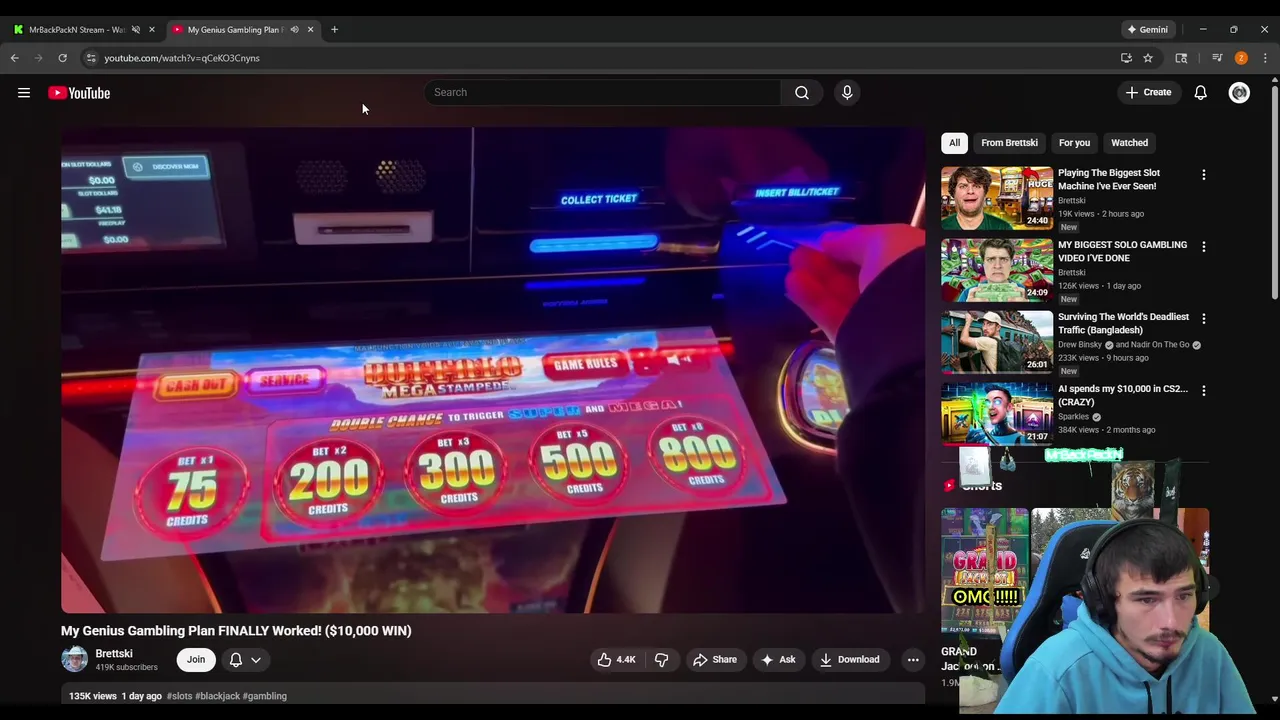
Task: Click the Download button
Action: click(849, 659)
